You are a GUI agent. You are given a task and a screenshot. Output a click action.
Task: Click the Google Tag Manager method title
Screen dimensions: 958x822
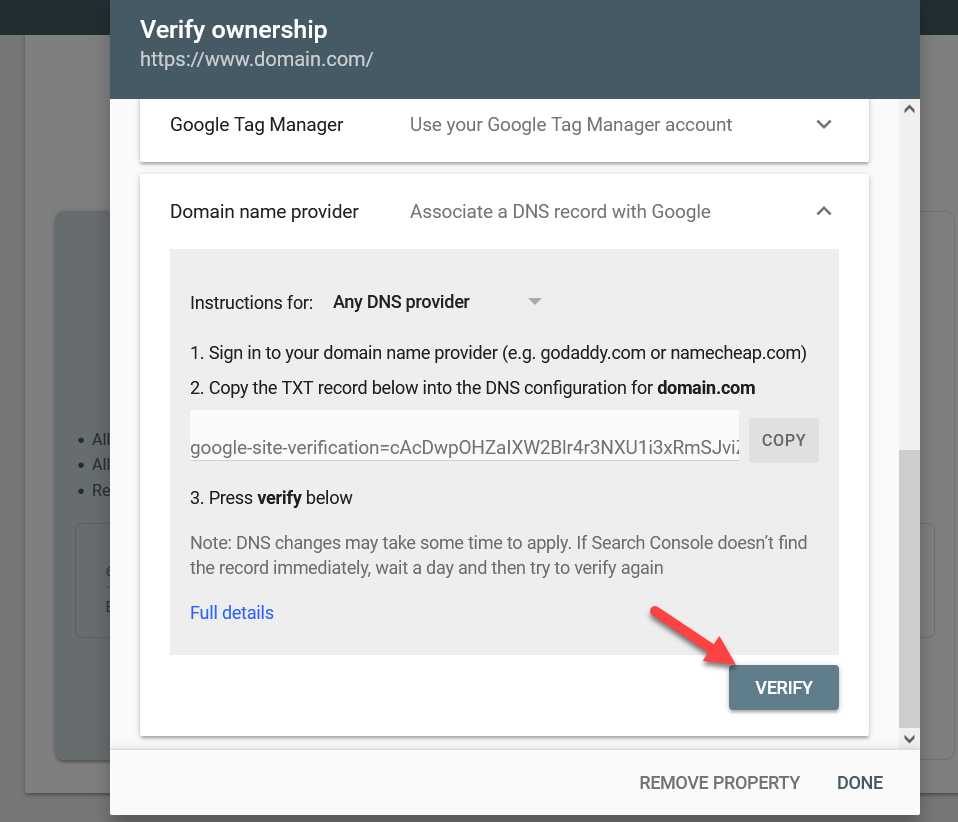tap(257, 125)
